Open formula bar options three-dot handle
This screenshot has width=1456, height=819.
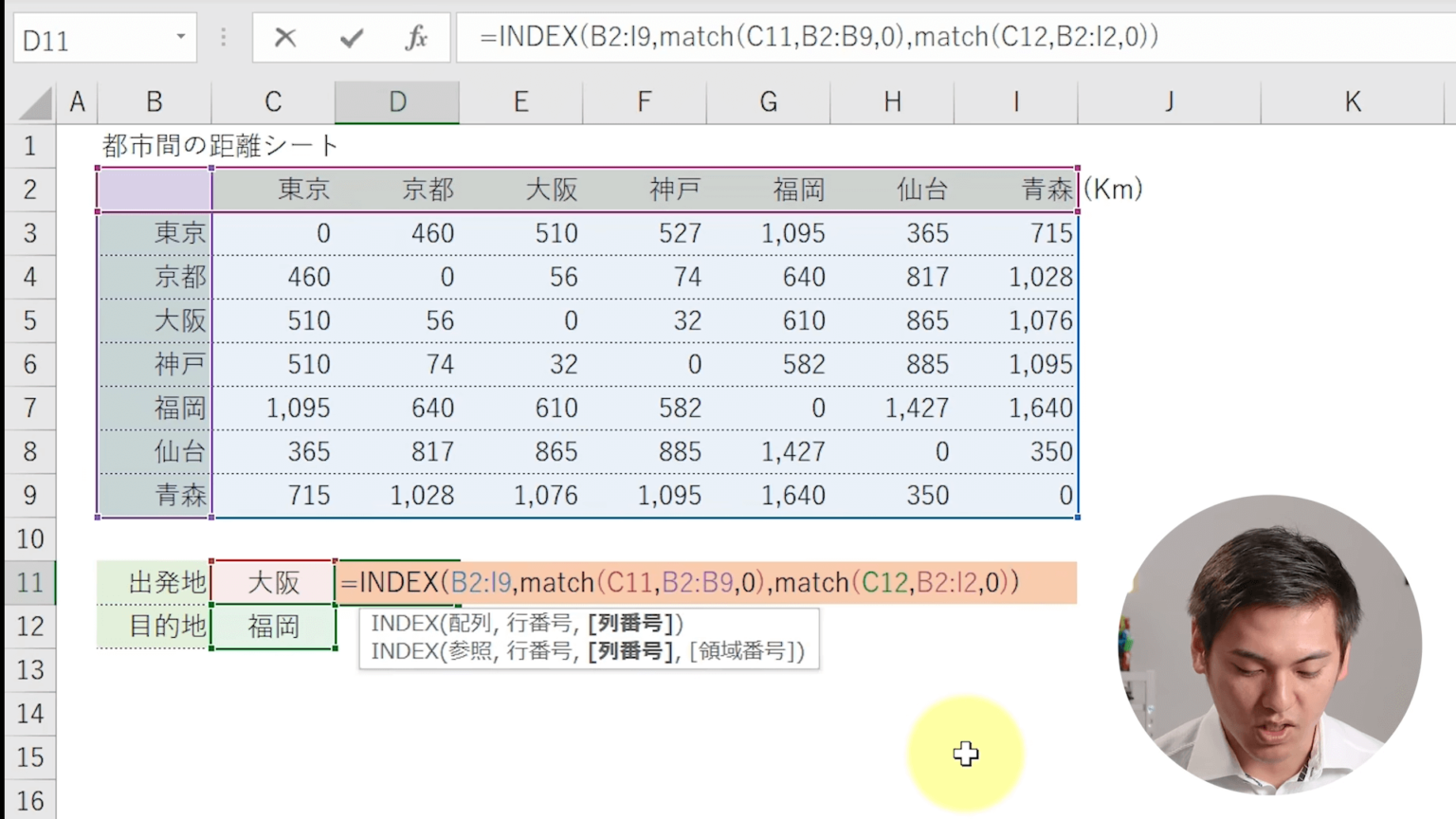224,37
